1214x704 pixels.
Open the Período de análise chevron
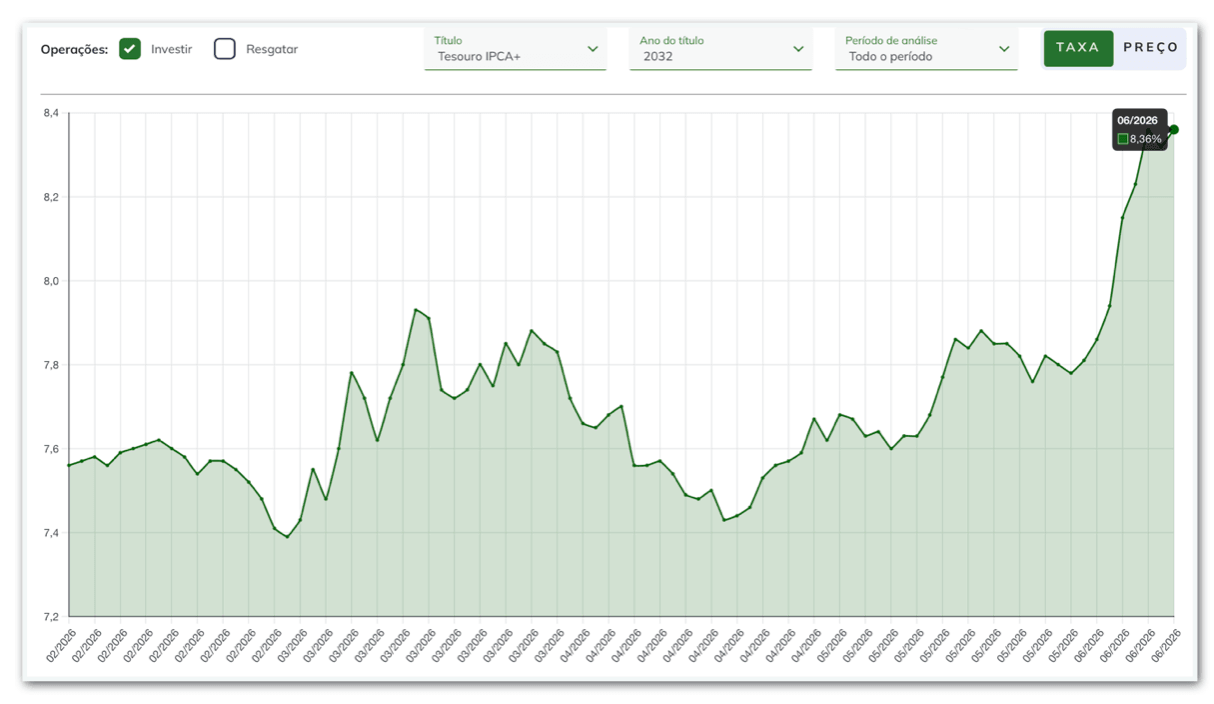[x=1004, y=49]
